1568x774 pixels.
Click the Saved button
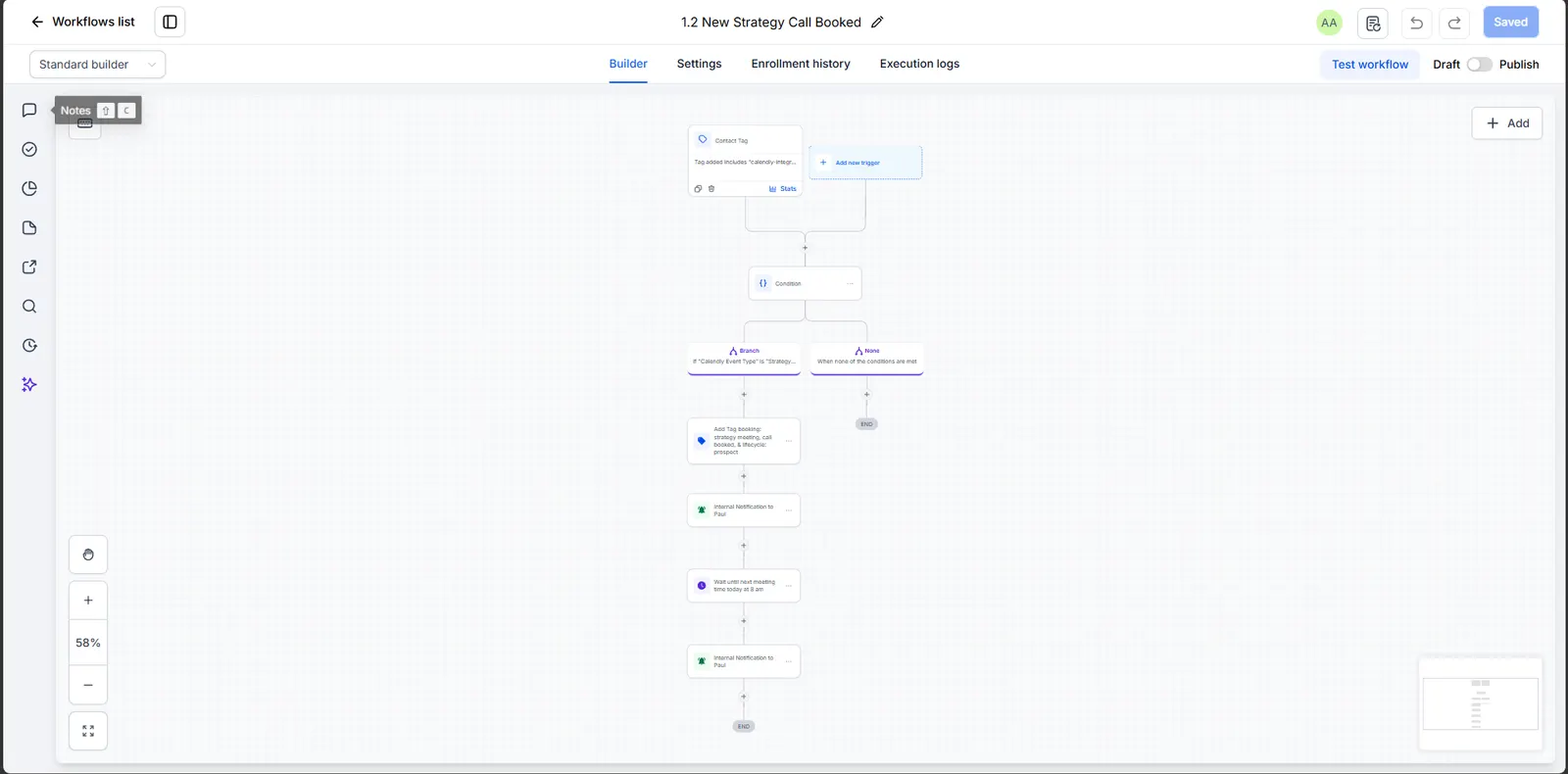[x=1510, y=22]
